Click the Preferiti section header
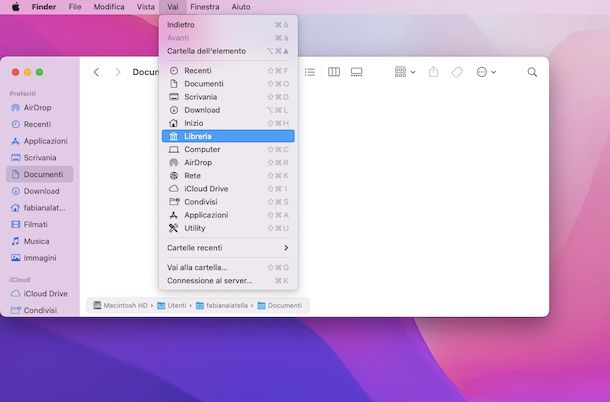 pyautogui.click(x=23, y=94)
